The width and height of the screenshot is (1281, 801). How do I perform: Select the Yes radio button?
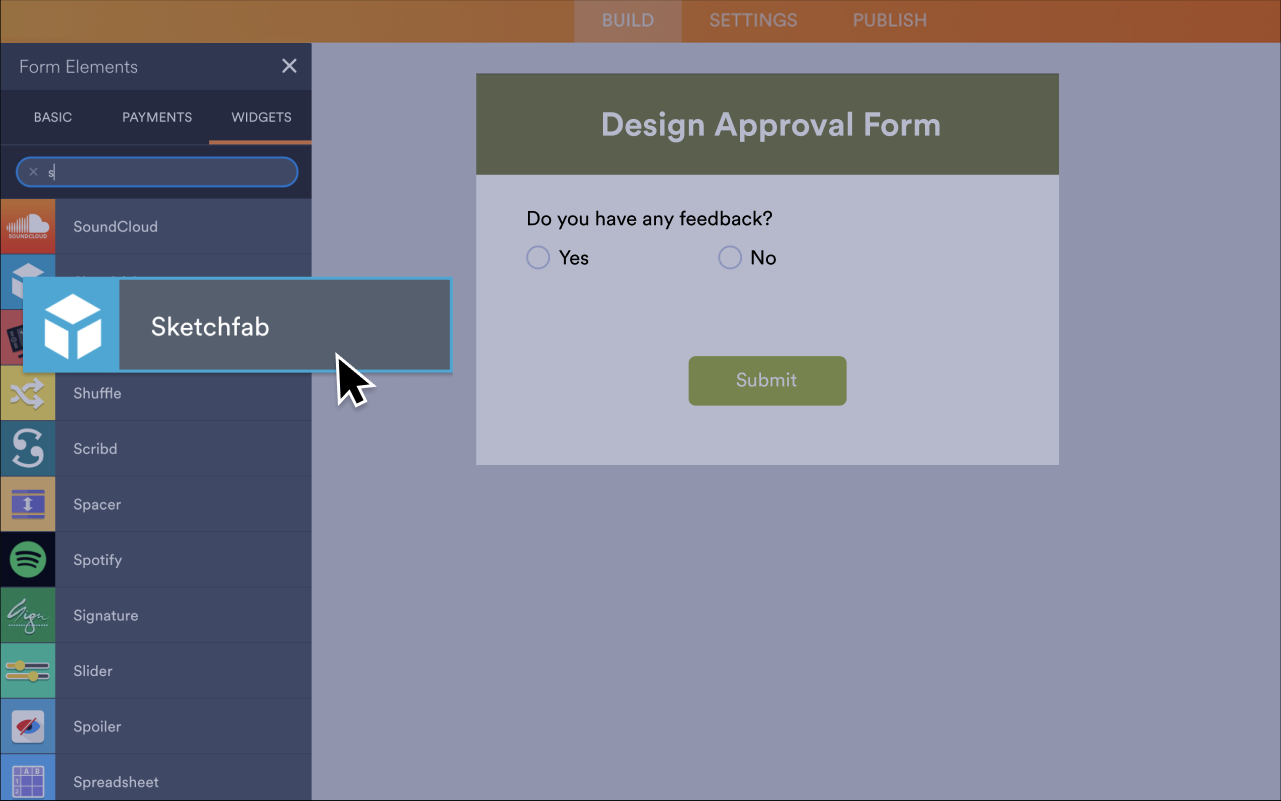point(537,257)
